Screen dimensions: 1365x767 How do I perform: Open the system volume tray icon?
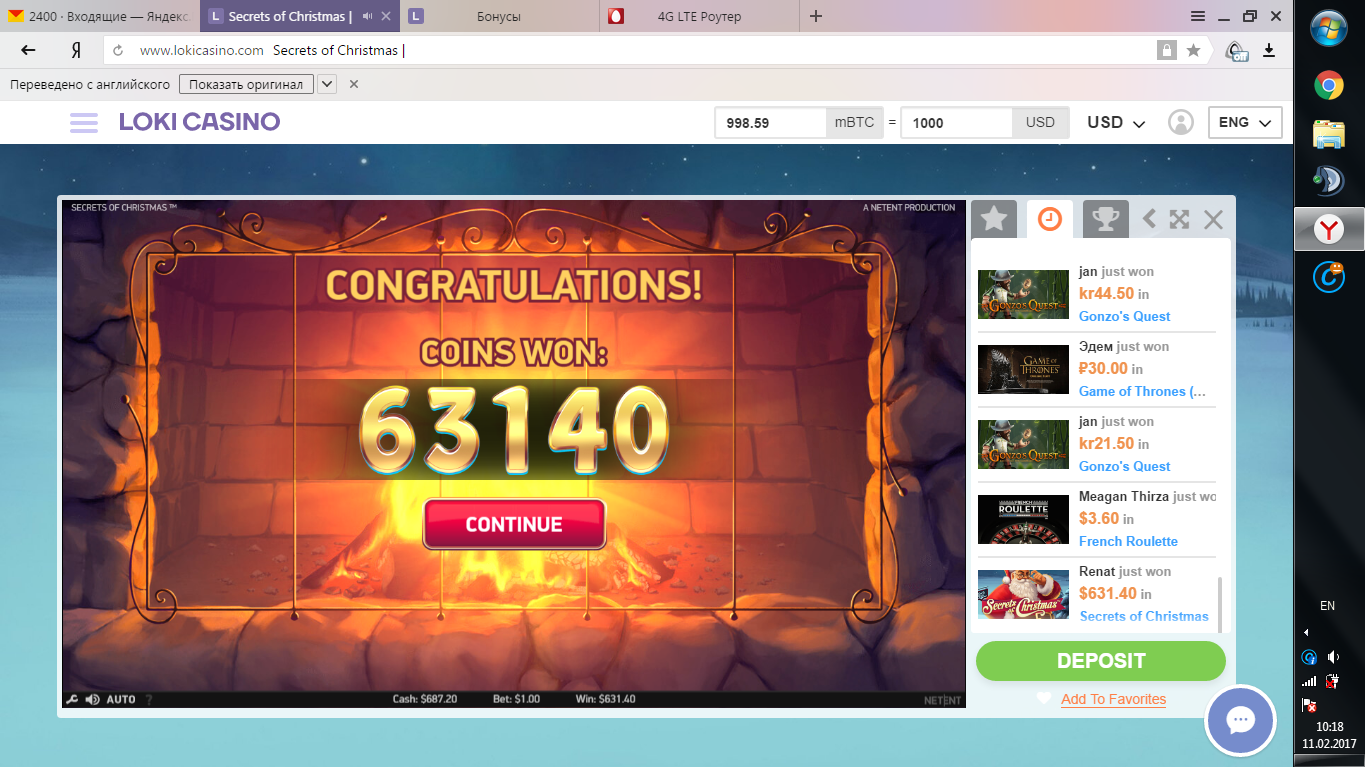pos(1333,657)
